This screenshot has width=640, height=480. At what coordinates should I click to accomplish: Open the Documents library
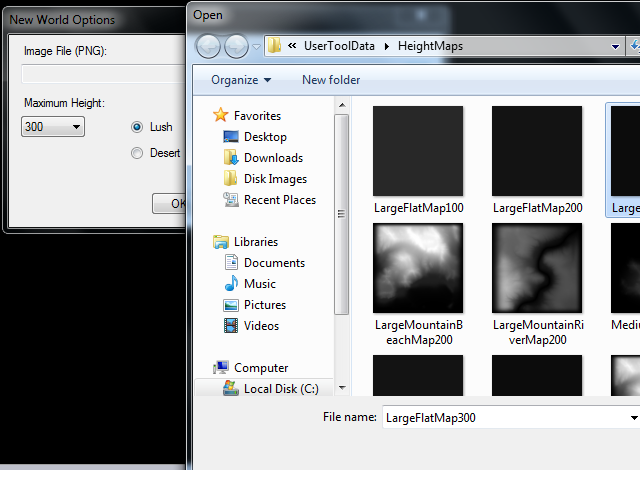pyautogui.click(x=274, y=263)
